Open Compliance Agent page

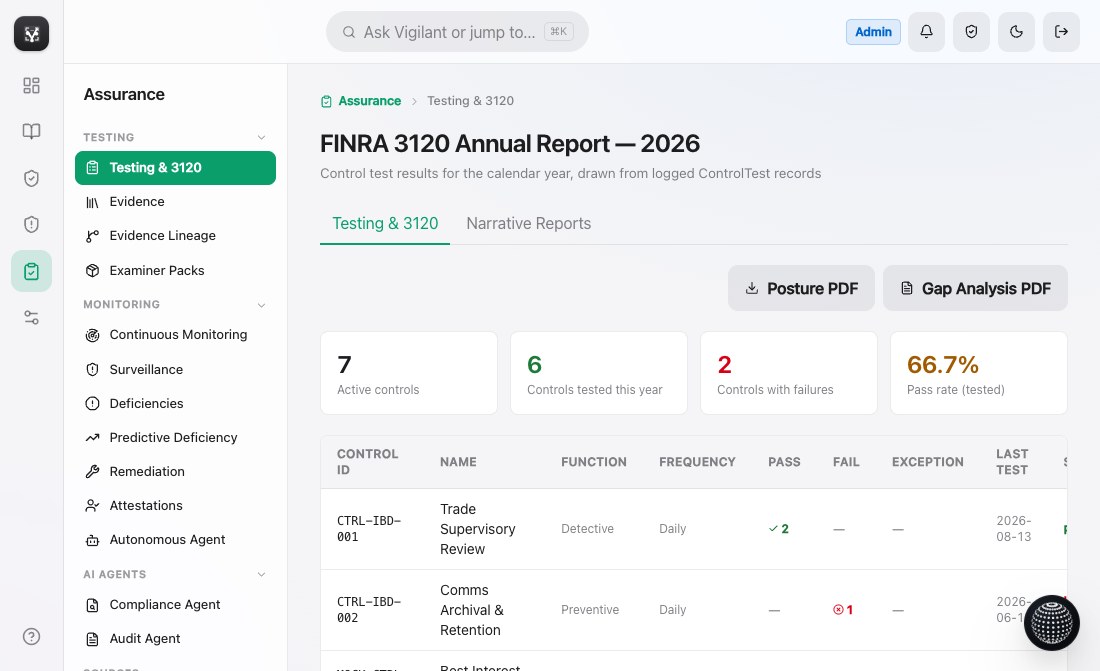175,604
